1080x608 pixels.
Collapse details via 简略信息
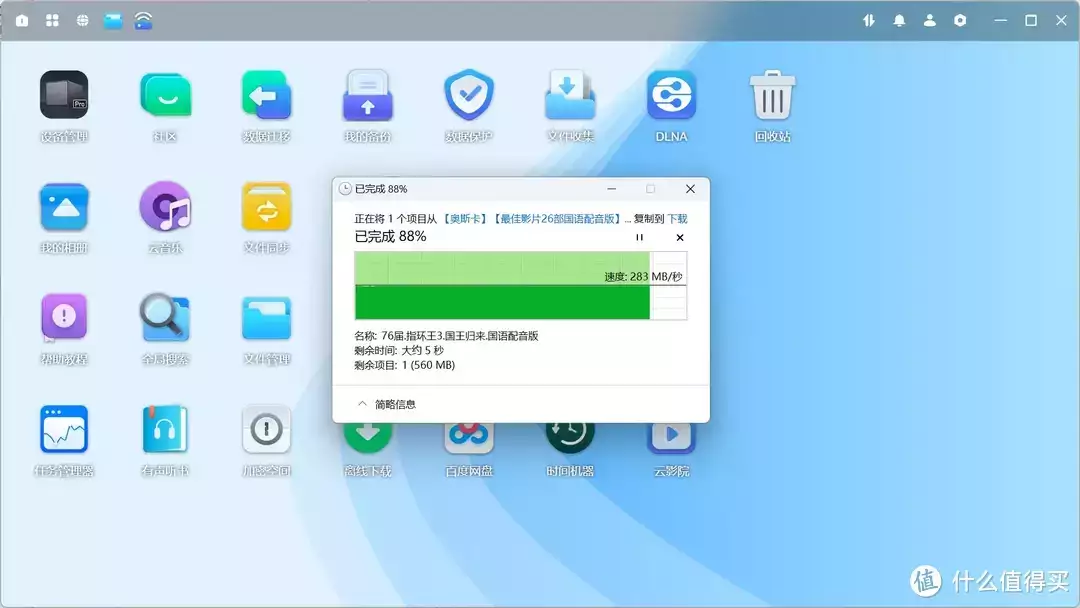pyautogui.click(x=387, y=404)
